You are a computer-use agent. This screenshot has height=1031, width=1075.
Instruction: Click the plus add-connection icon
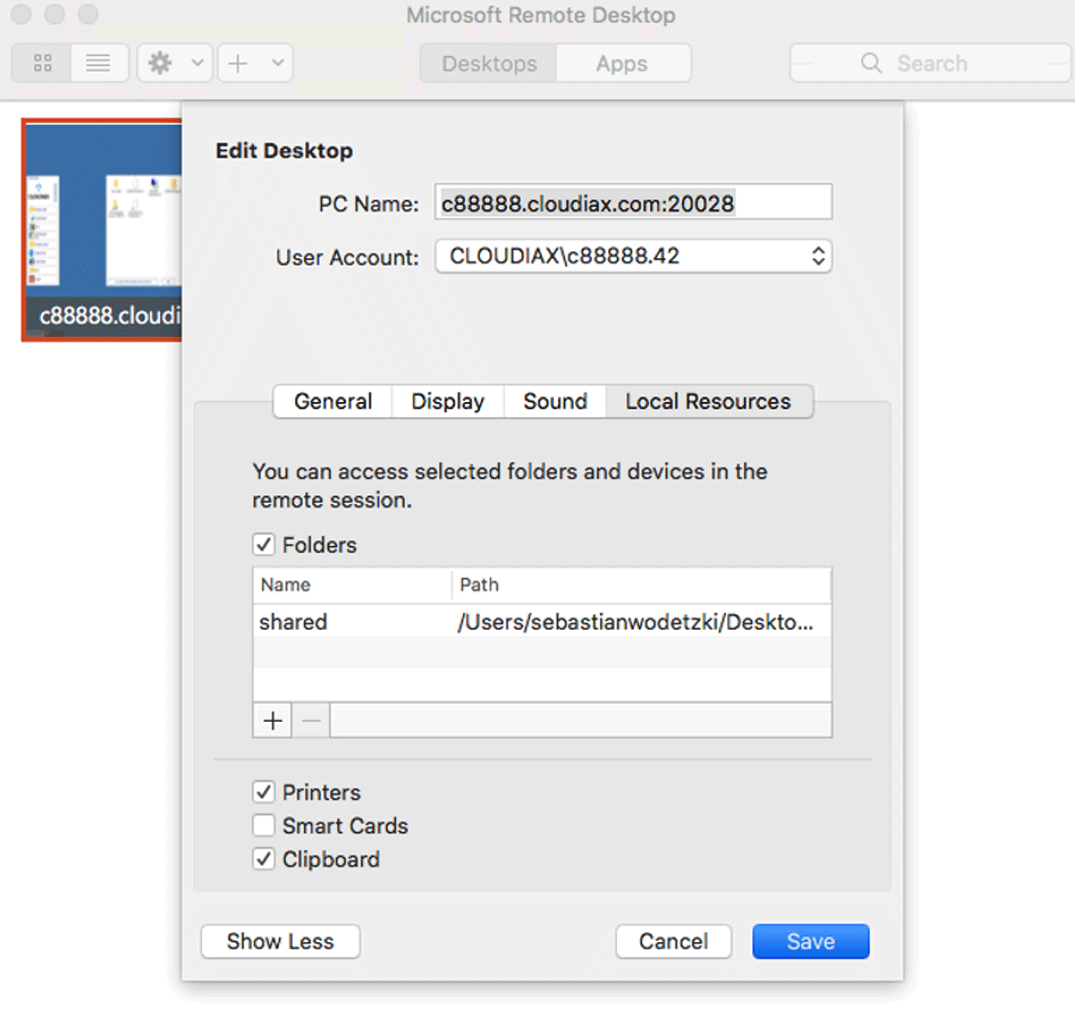click(x=238, y=63)
